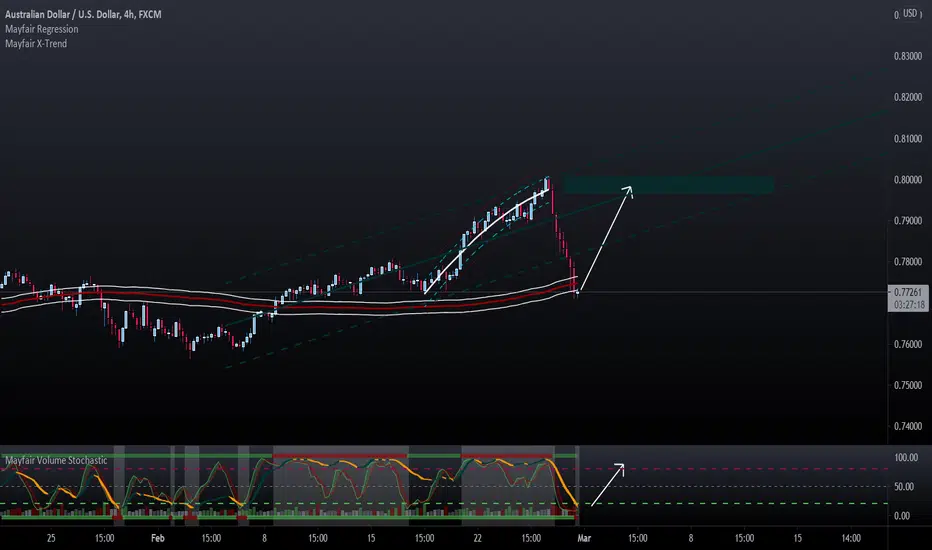Click the 100.00 stochastic scale value
The width and height of the screenshot is (932, 550).
point(906,458)
